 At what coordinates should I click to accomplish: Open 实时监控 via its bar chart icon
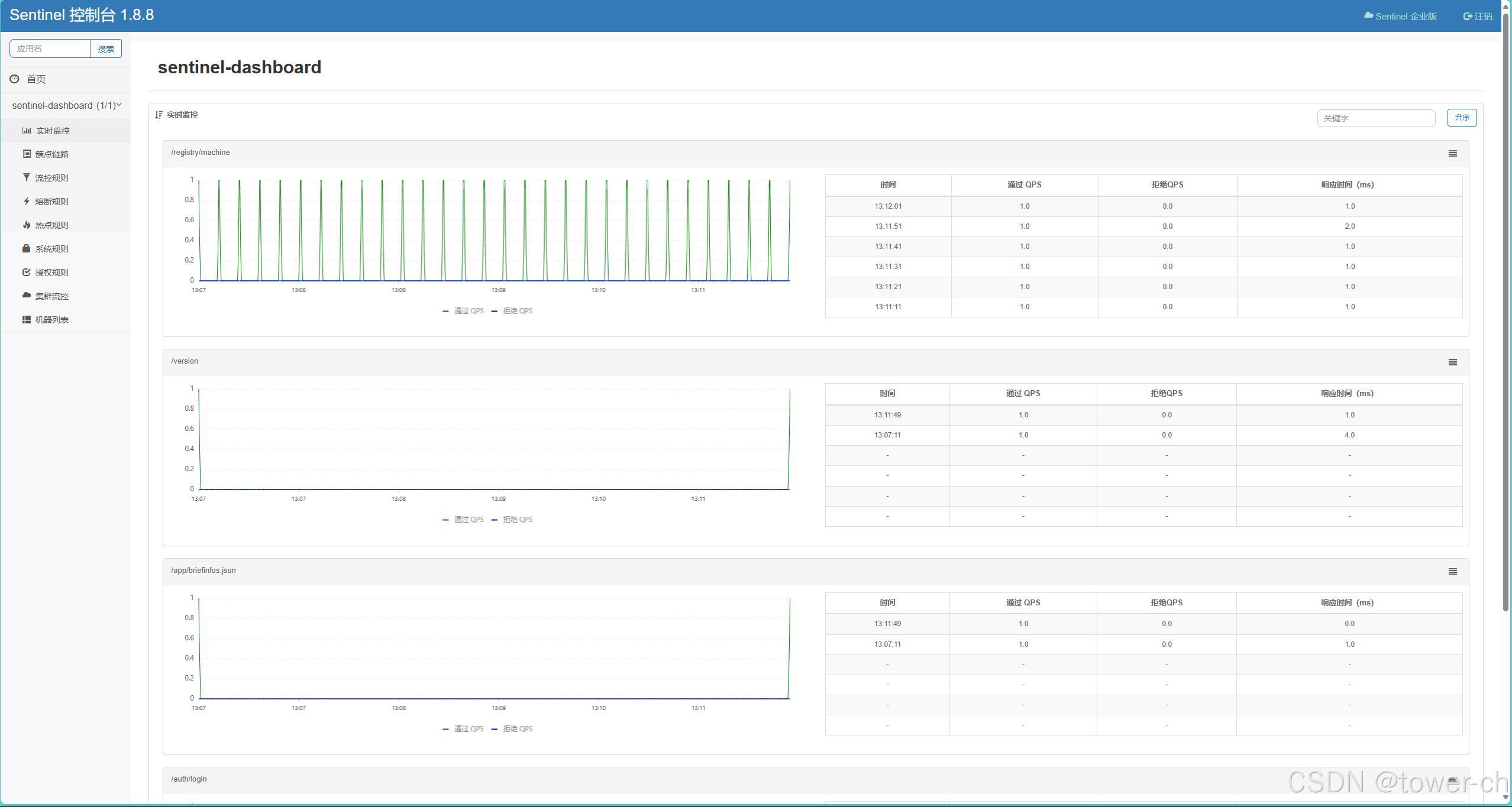27,130
